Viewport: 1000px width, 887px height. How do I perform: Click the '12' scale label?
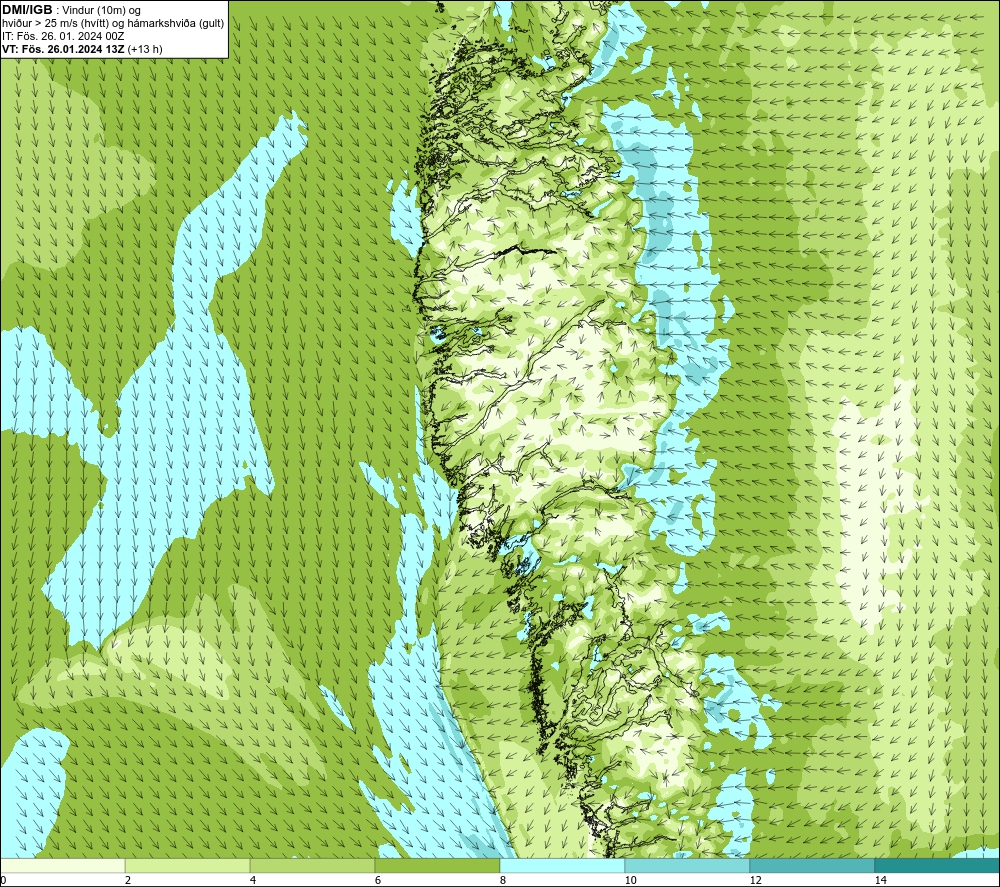[x=755, y=881]
